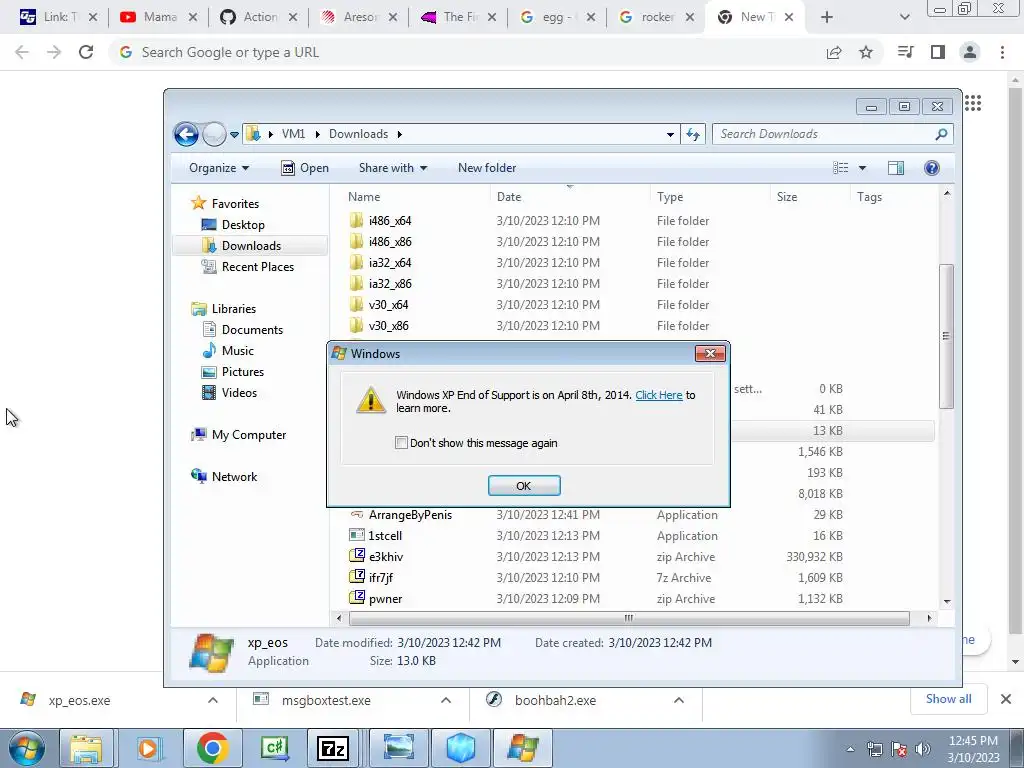This screenshot has width=1024, height=768.
Task: Open Chrome's share page icon
Action: (834, 52)
